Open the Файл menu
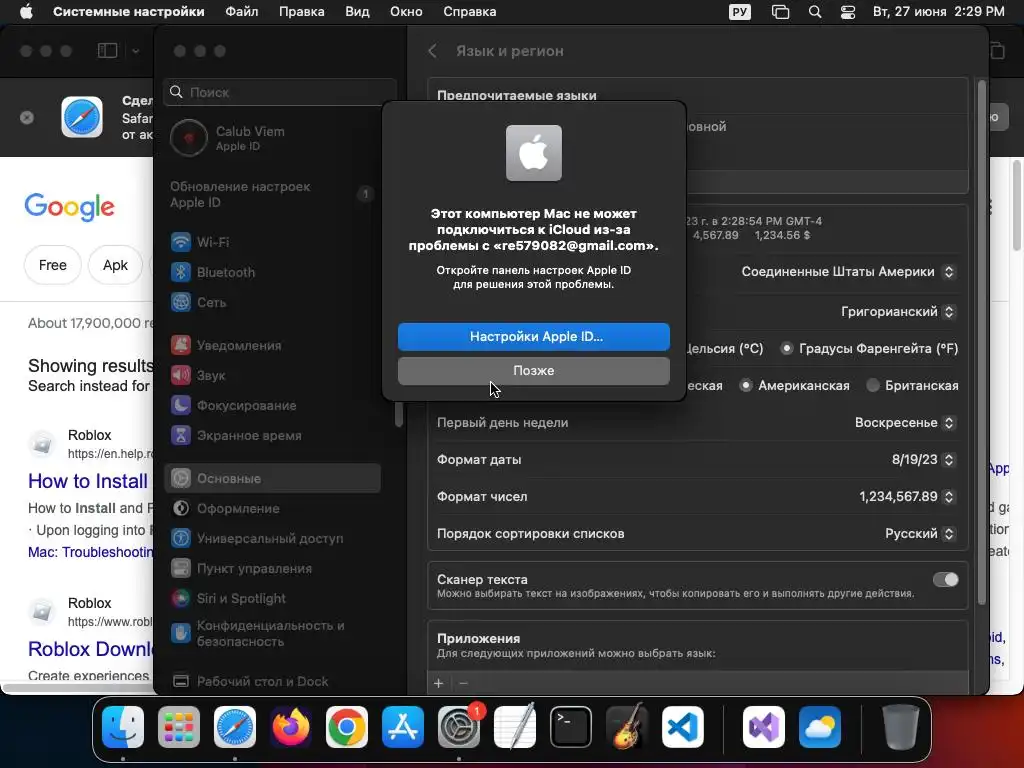 (242, 12)
